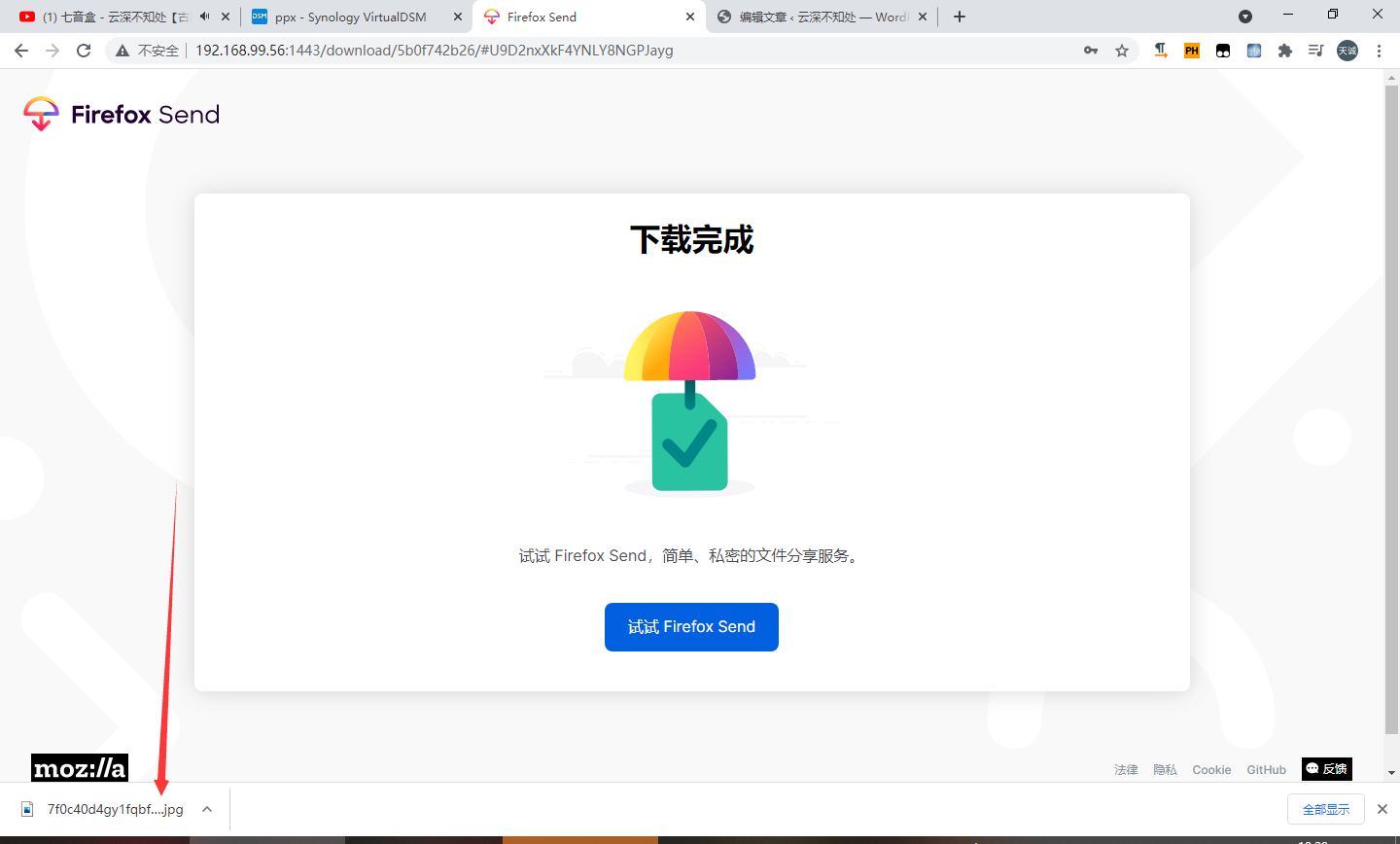1400x844 pixels.
Task: Open the GitHub footer link
Action: (1266, 769)
